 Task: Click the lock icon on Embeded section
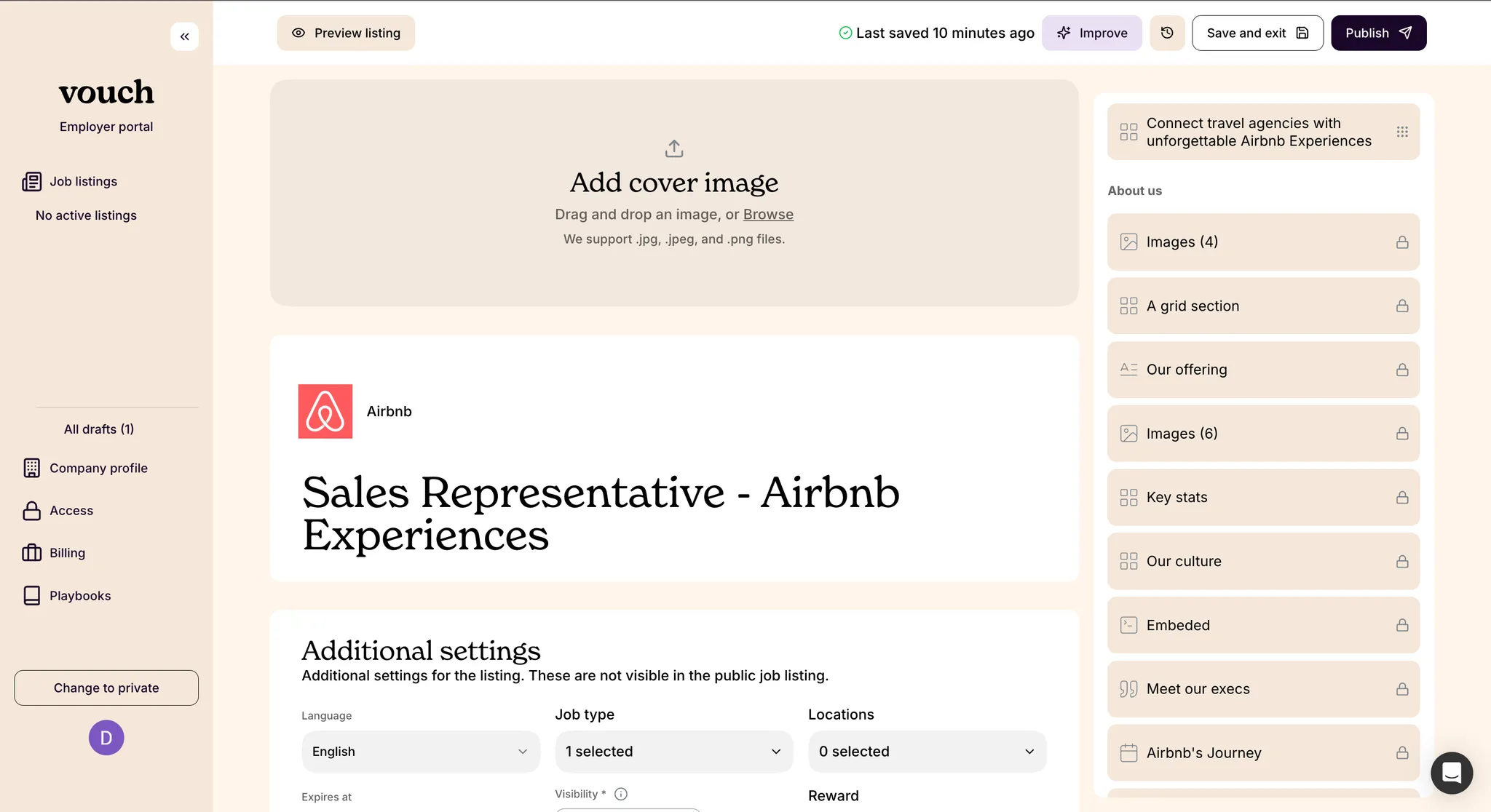[x=1402, y=625]
